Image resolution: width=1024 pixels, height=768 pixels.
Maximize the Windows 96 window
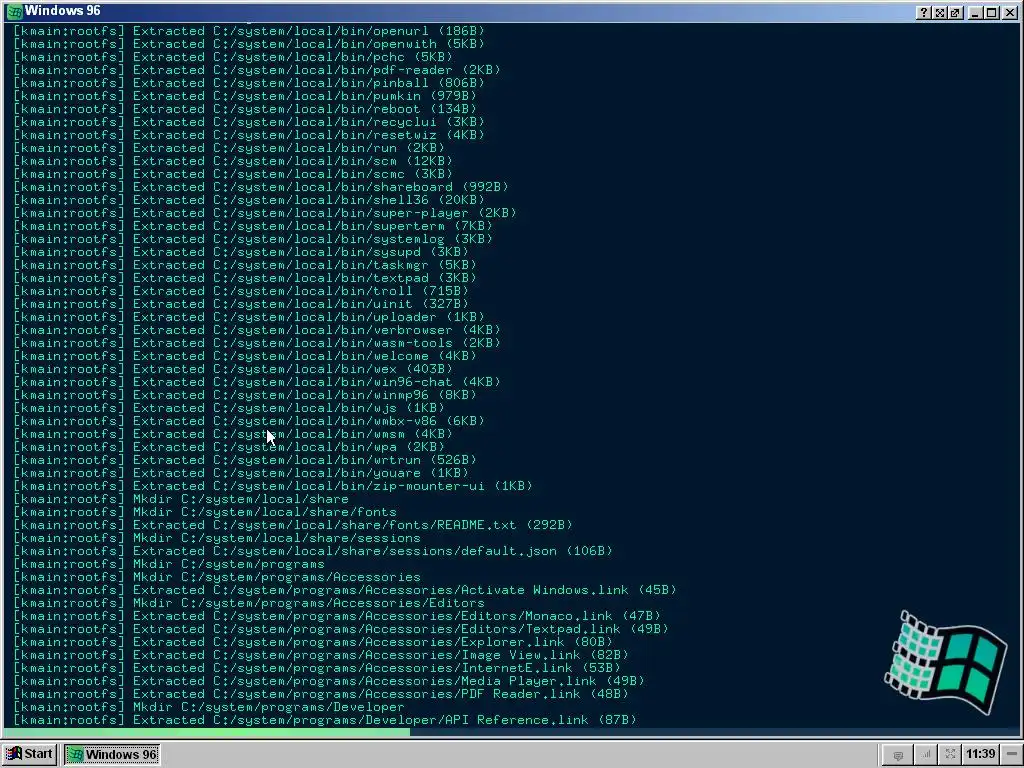[991, 12]
